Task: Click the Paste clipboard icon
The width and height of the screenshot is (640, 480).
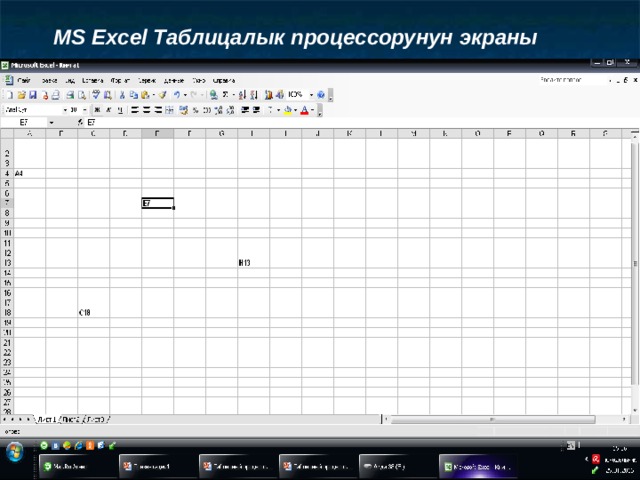Action: [x=145, y=95]
